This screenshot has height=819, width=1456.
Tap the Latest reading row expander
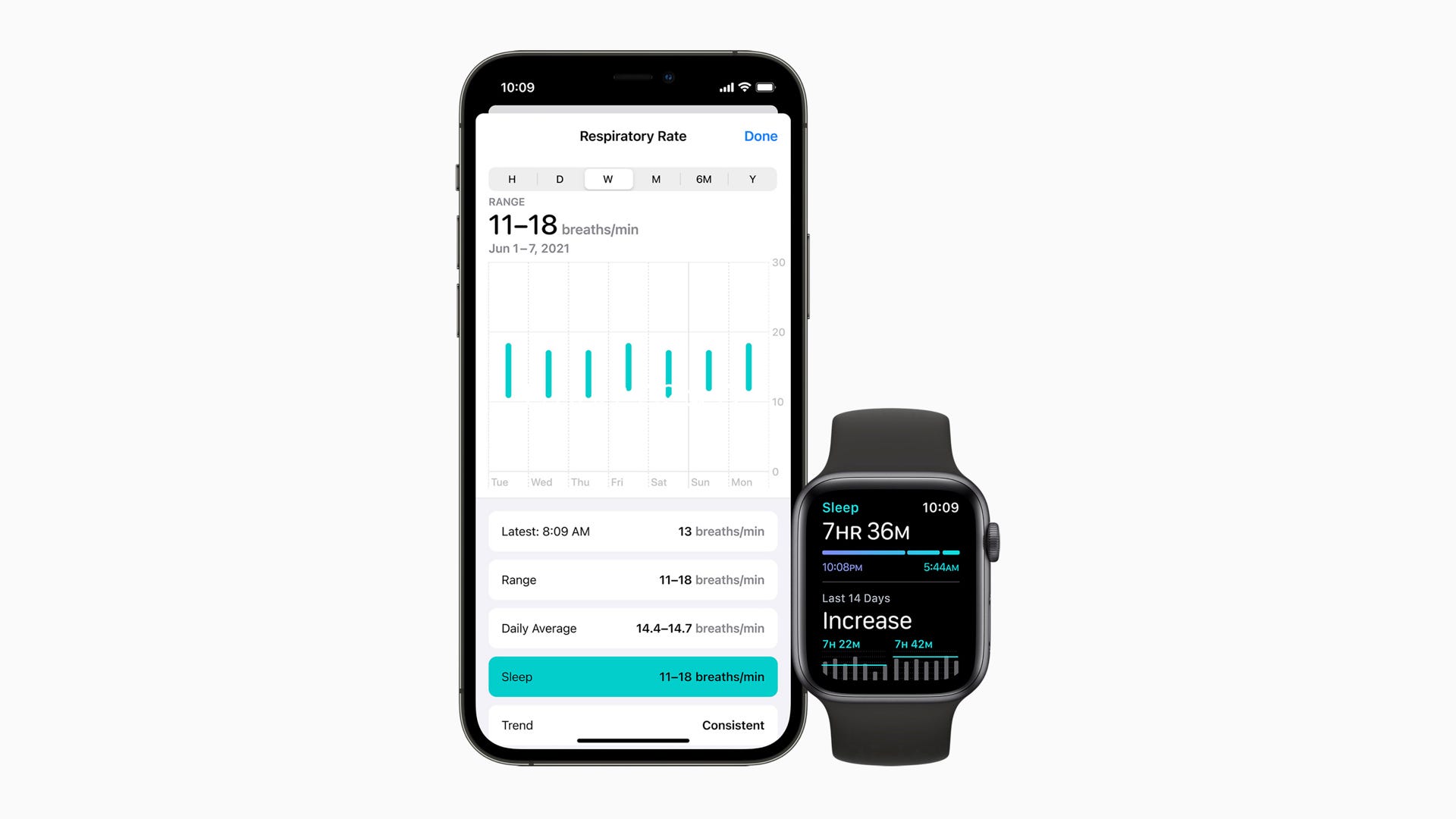click(x=633, y=531)
